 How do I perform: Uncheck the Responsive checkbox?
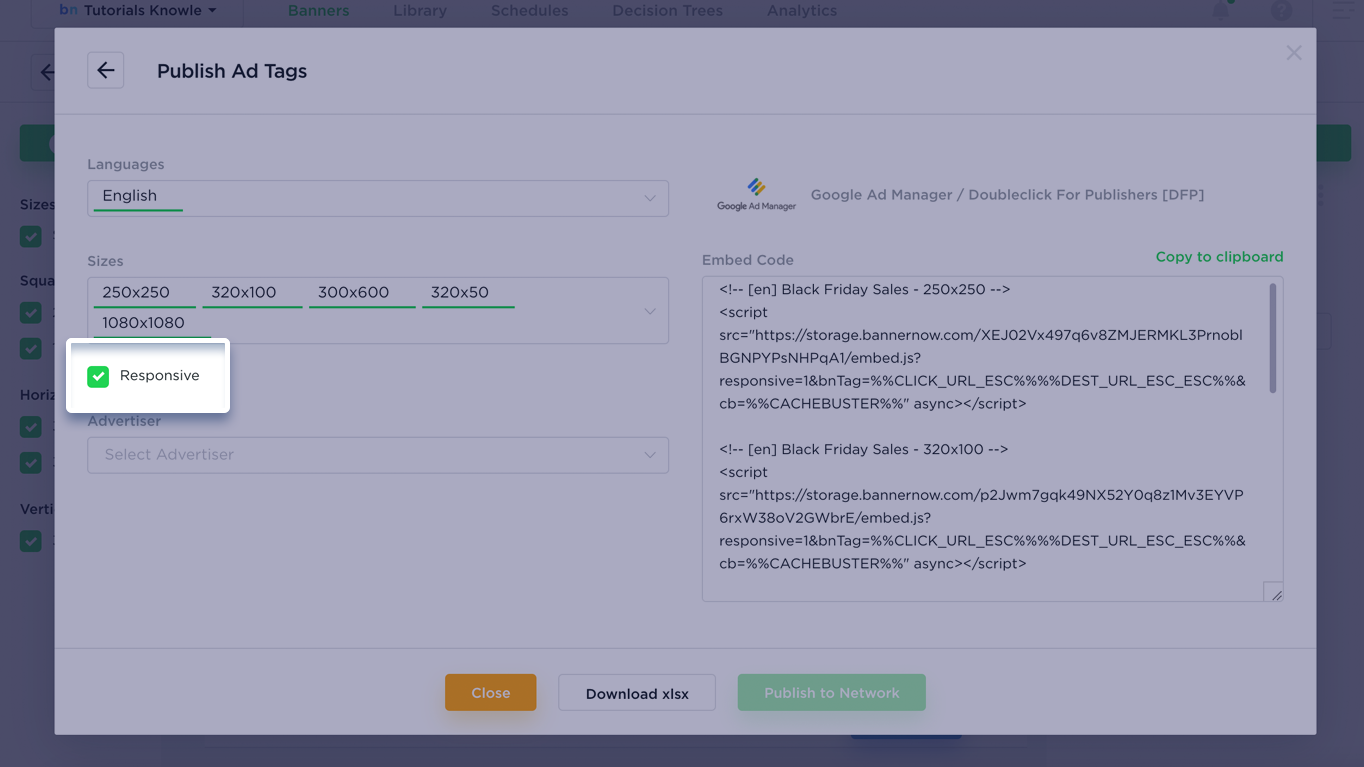click(98, 376)
